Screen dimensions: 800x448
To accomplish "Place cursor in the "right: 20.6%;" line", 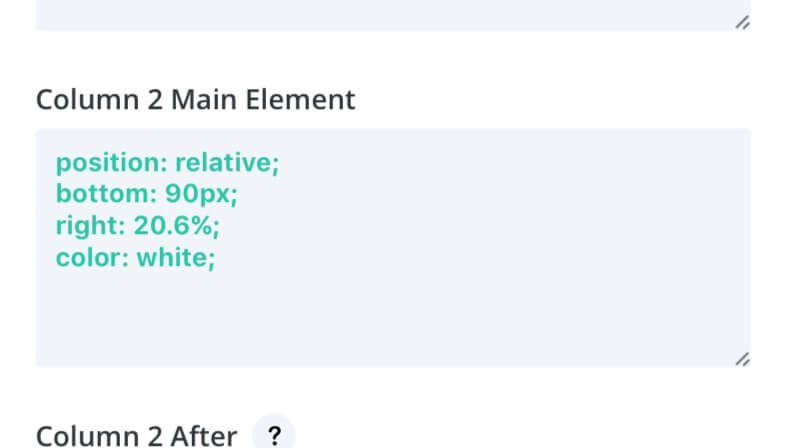I will (138, 226).
